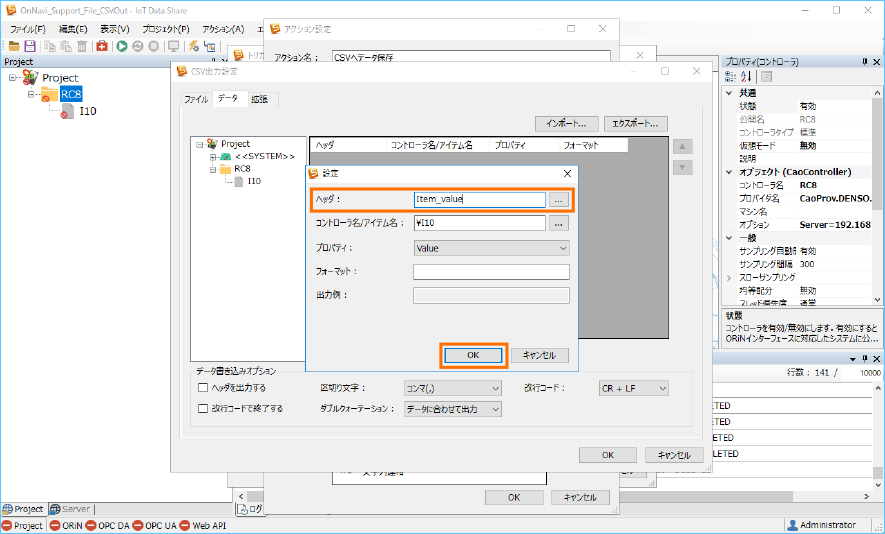Click the monitor display toolbar icon
This screenshot has width=885, height=534.
pyautogui.click(x=173, y=46)
